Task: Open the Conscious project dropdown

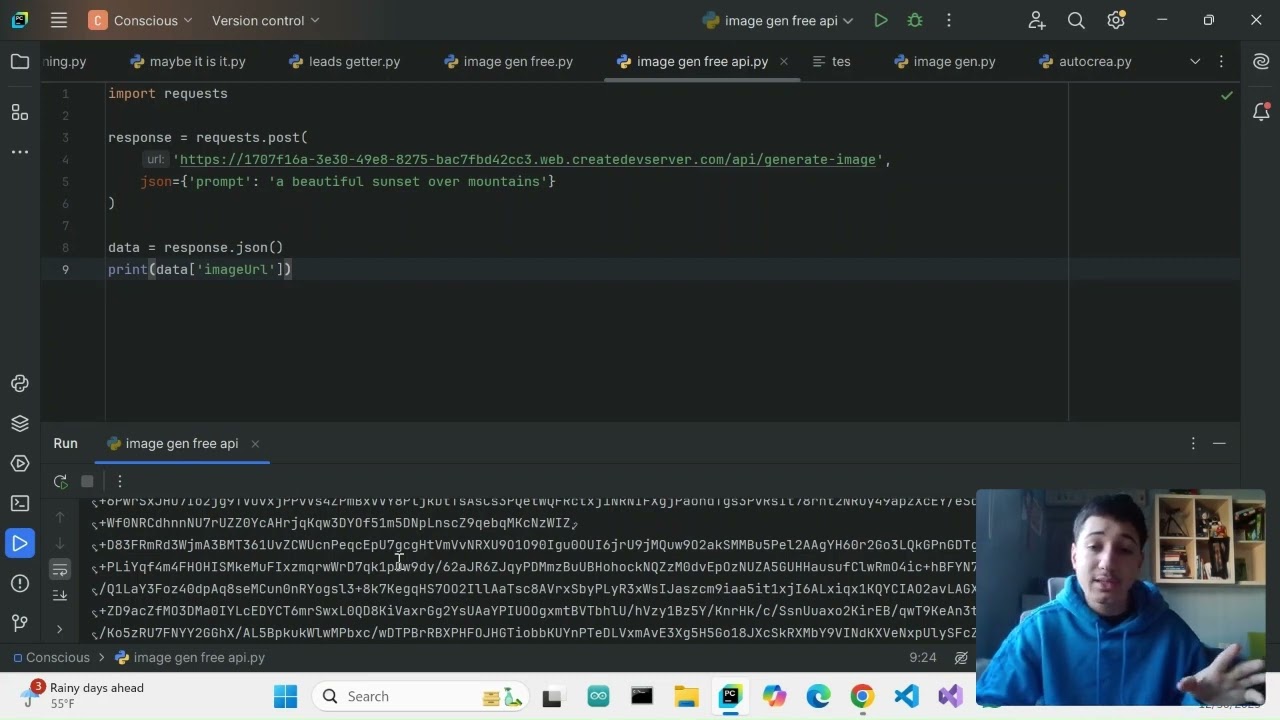Action: click(141, 20)
